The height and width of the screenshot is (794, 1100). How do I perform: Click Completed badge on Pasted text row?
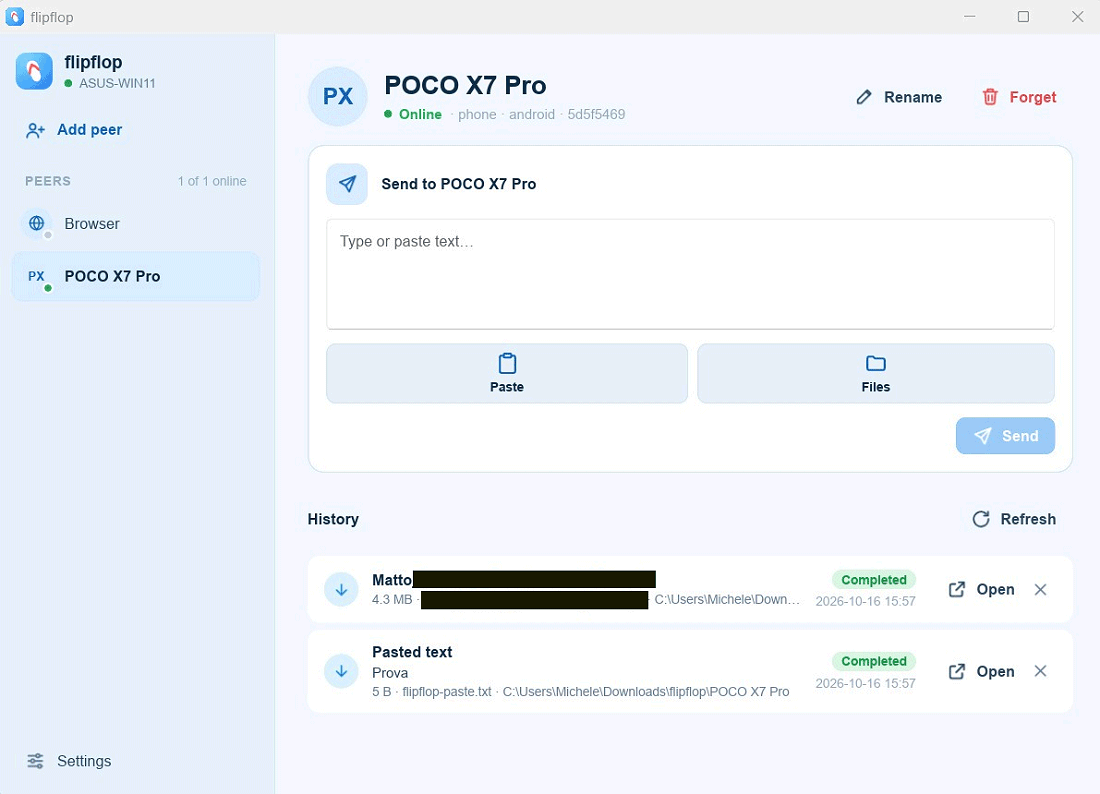(x=873, y=661)
